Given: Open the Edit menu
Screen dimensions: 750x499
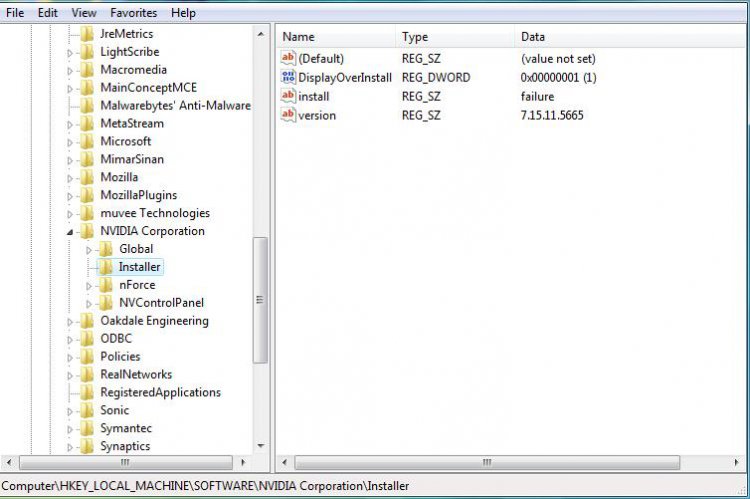Looking at the screenshot, I should tap(47, 13).
